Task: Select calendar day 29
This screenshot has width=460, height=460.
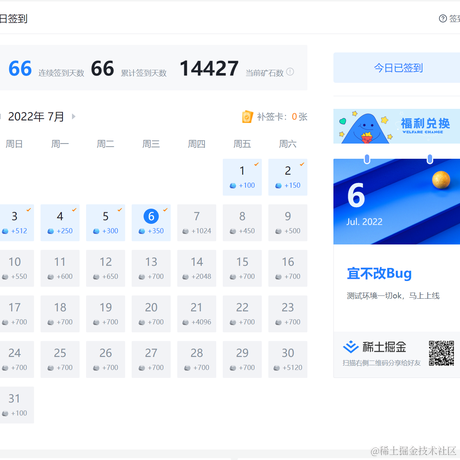Action: (x=242, y=359)
